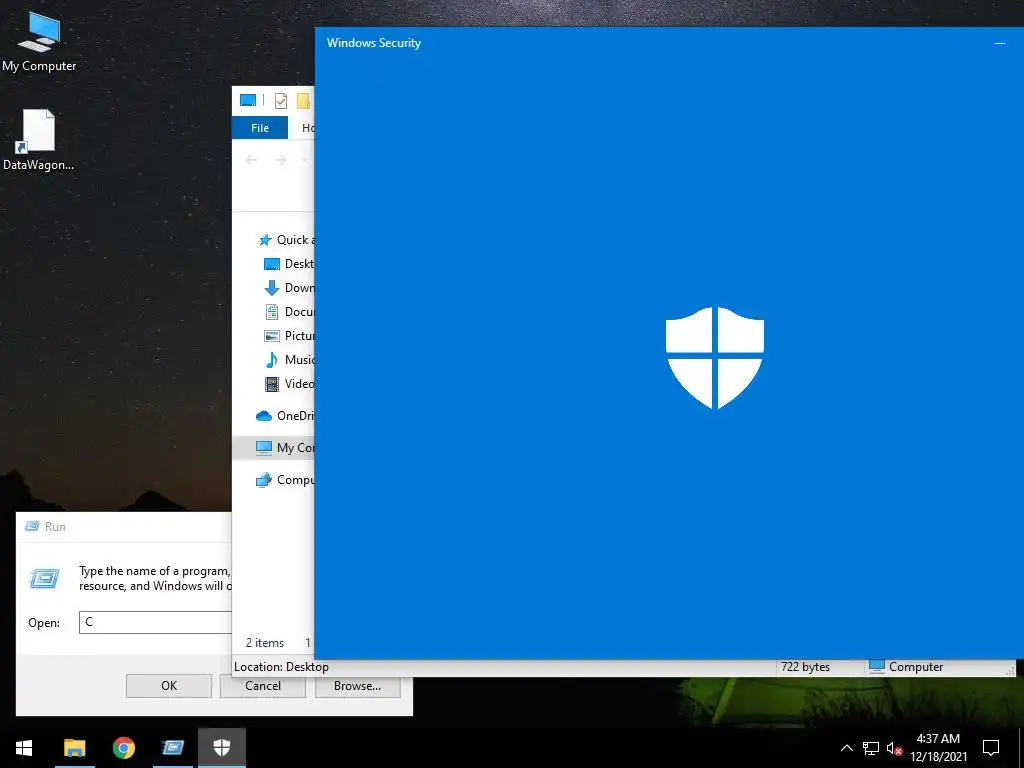Select Computer network item in Explorer sidebar
This screenshot has width=1024, height=768.
point(285,480)
